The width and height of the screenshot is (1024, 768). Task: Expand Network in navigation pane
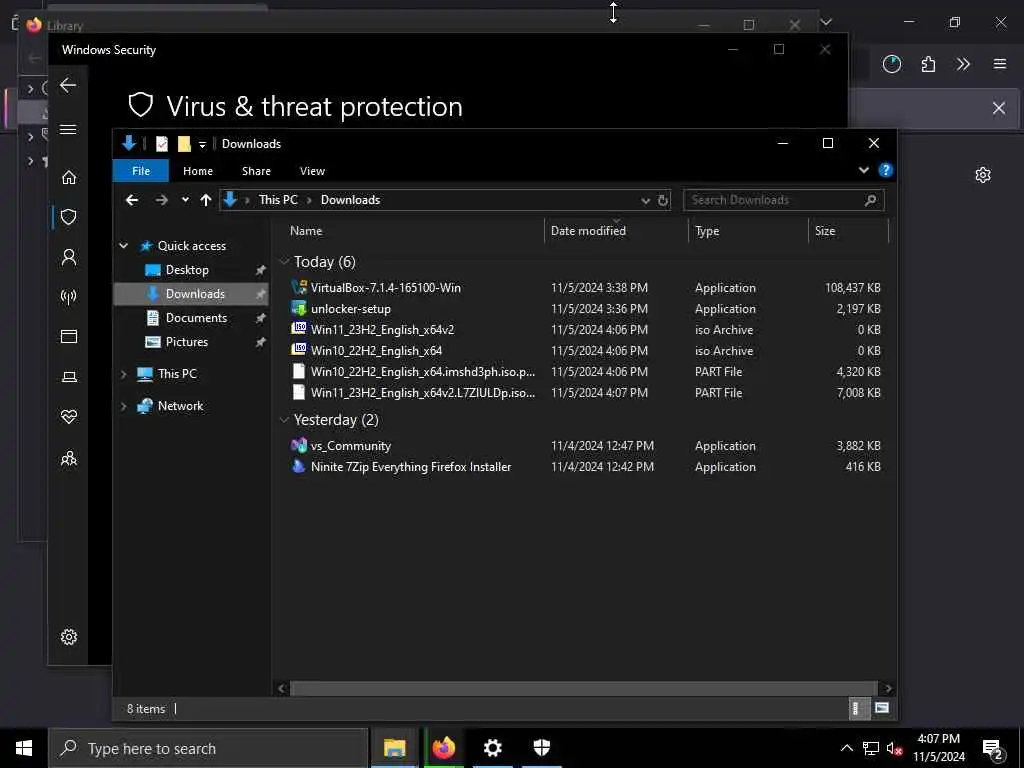(x=123, y=406)
